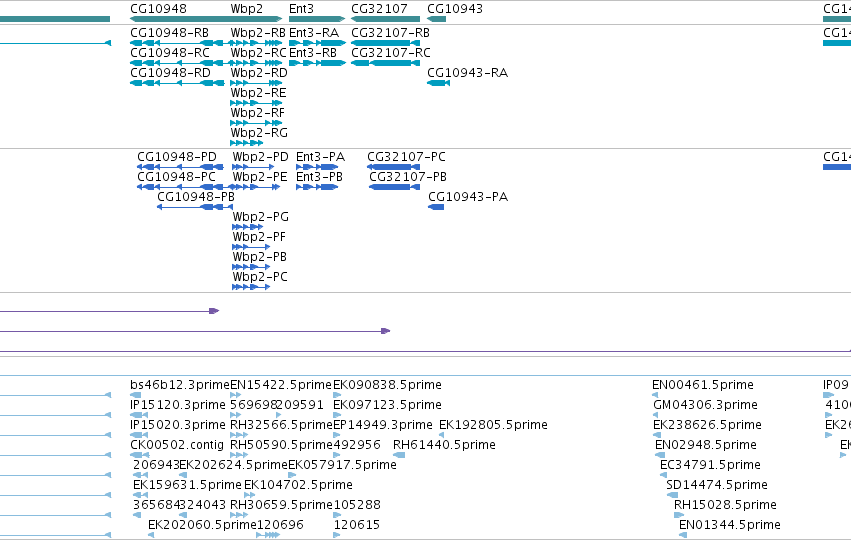The width and height of the screenshot is (851, 540).
Task: Select EST EK057917.5prime
Action: tap(342, 465)
